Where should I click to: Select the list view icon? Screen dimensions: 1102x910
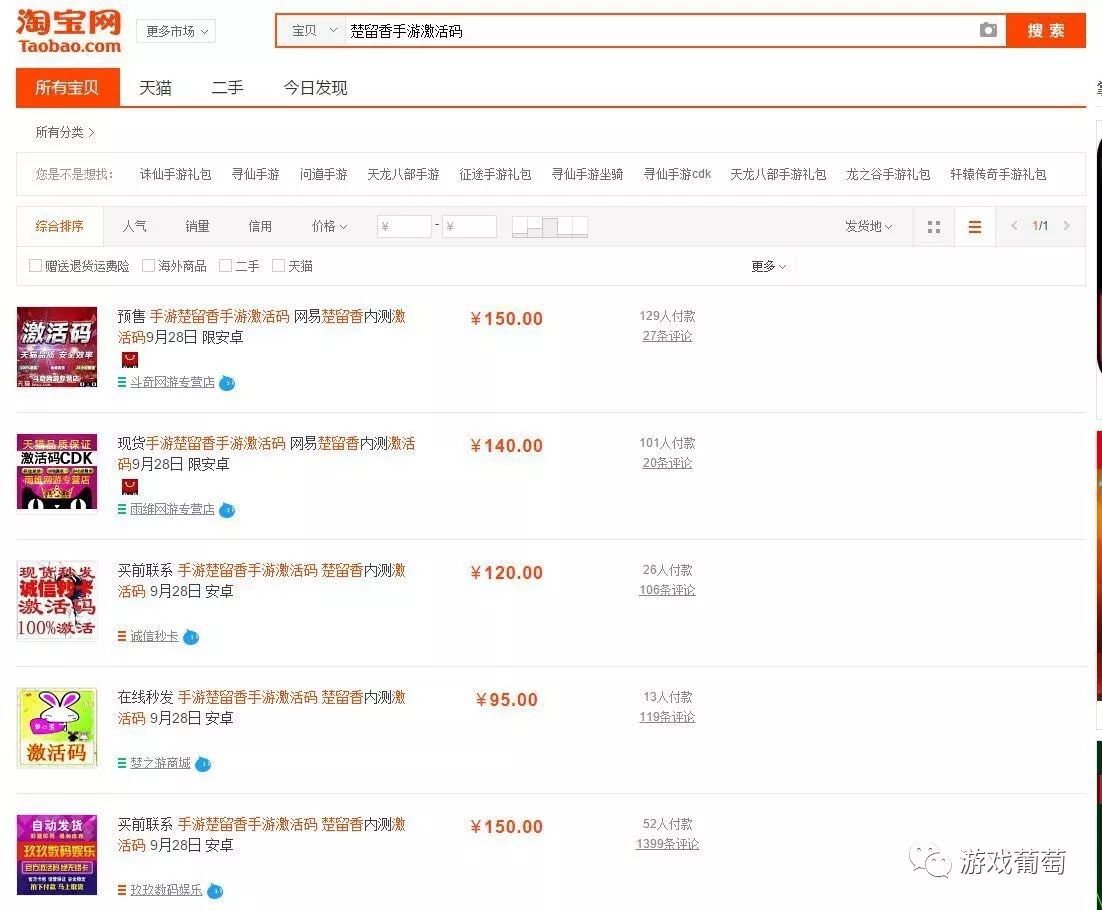[974, 226]
